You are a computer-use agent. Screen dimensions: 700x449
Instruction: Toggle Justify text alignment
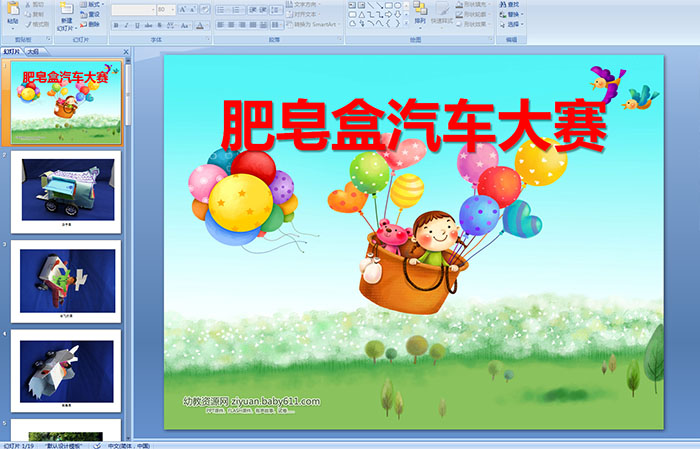point(253,25)
